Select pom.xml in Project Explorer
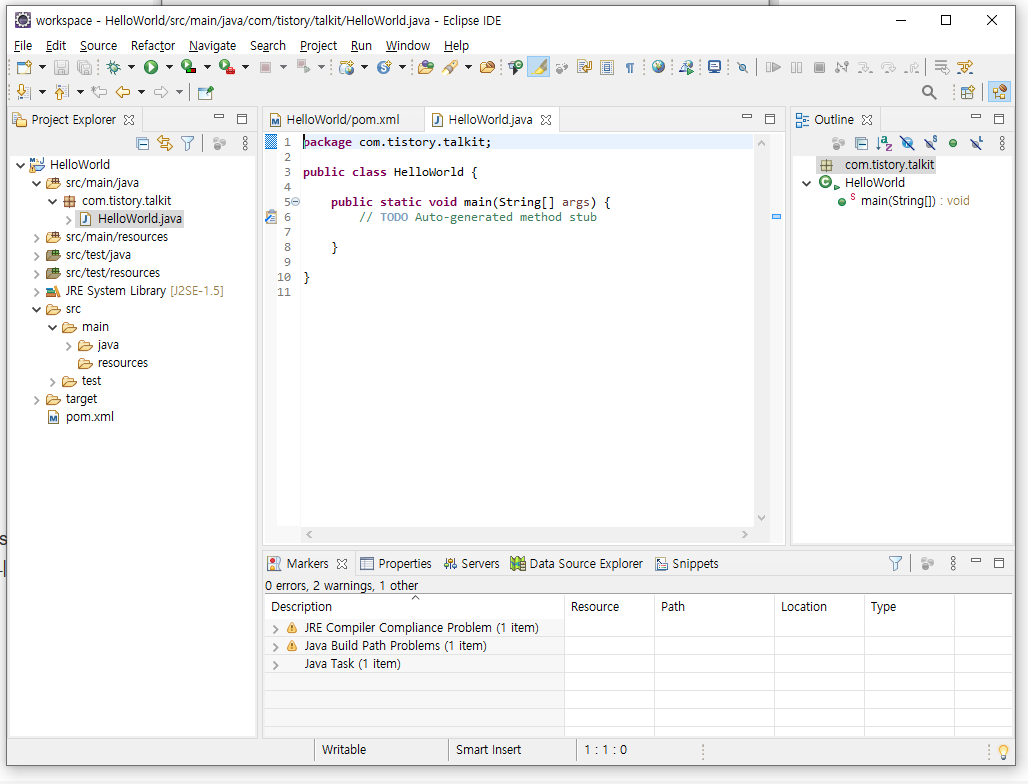The height and width of the screenshot is (784, 1028). [90, 417]
